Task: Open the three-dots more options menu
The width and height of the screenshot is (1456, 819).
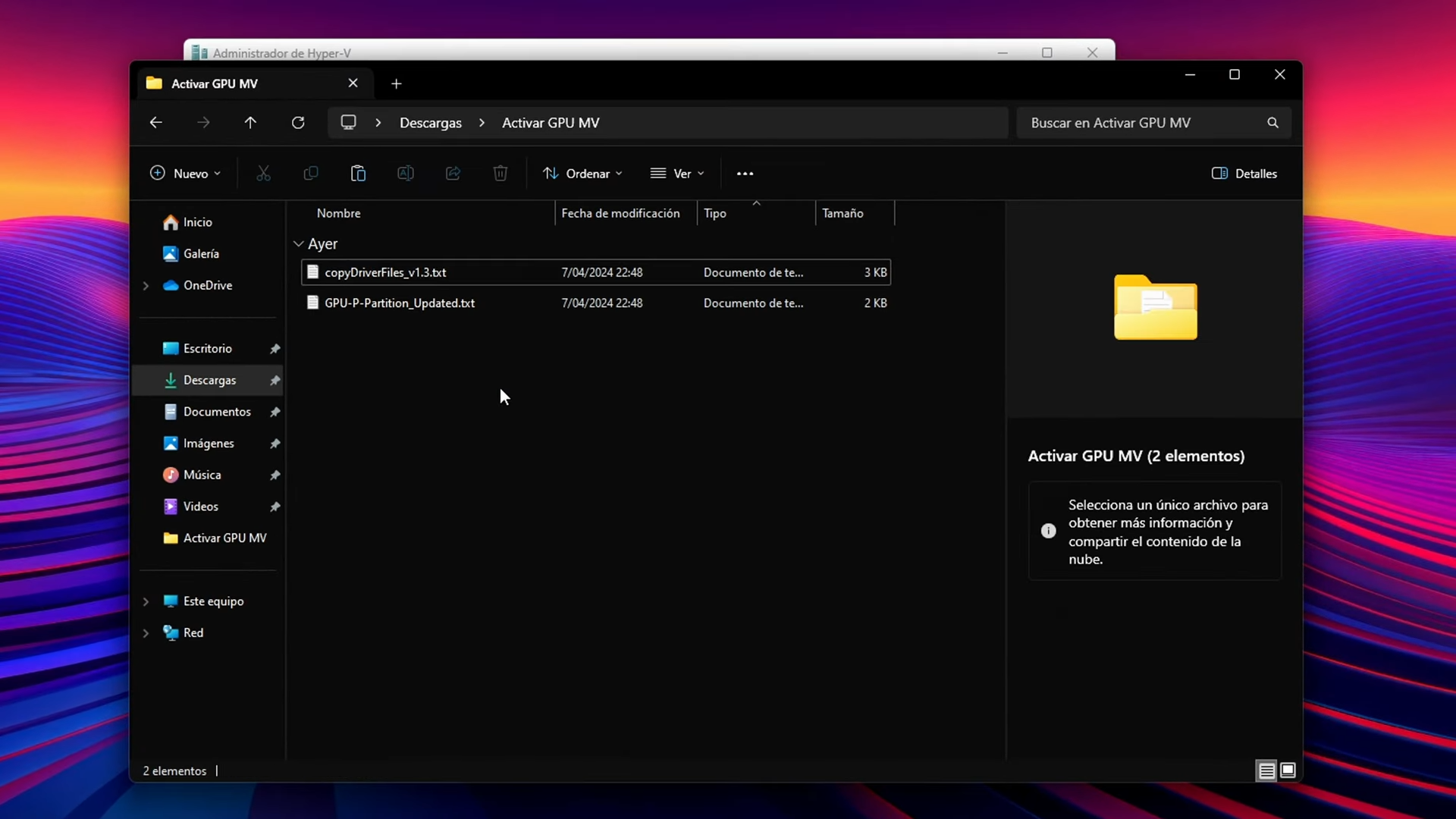Action: tap(745, 174)
